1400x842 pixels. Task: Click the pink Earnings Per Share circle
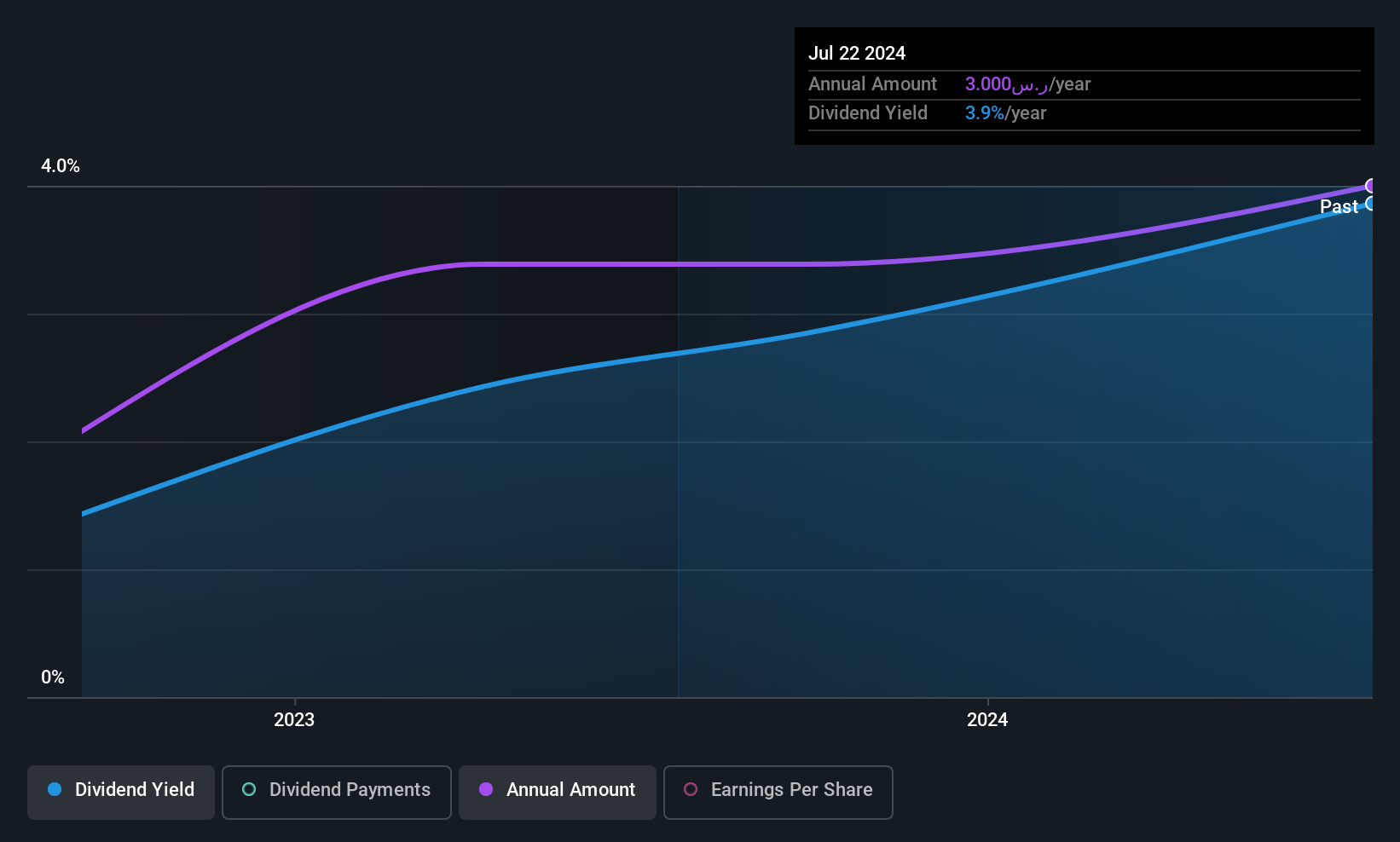coord(691,789)
